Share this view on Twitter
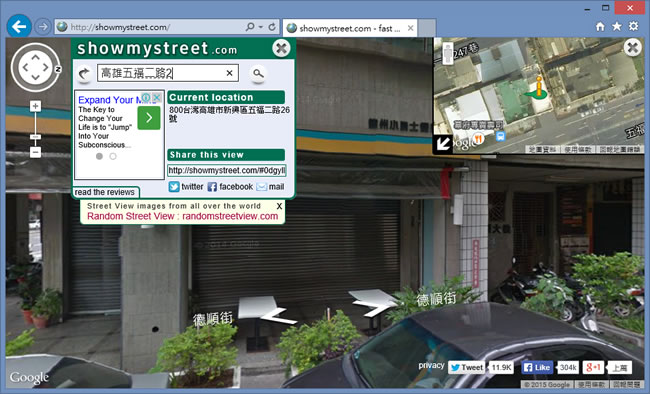 tap(186, 187)
